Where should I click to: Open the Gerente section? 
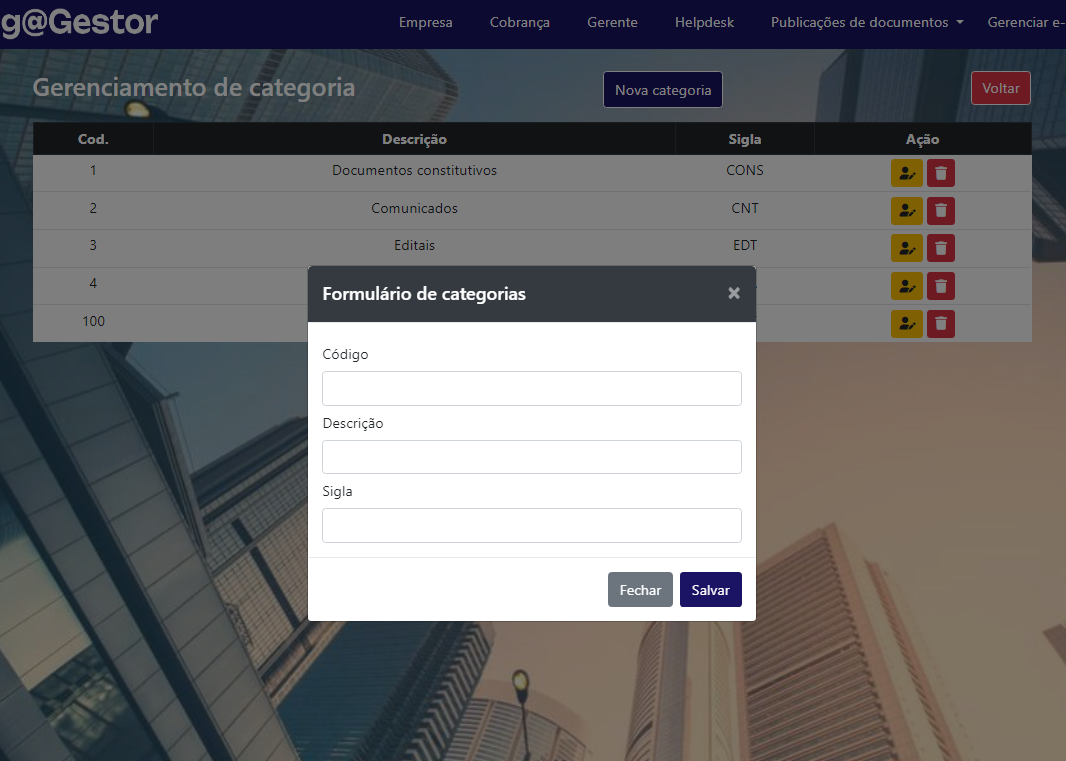(x=612, y=21)
